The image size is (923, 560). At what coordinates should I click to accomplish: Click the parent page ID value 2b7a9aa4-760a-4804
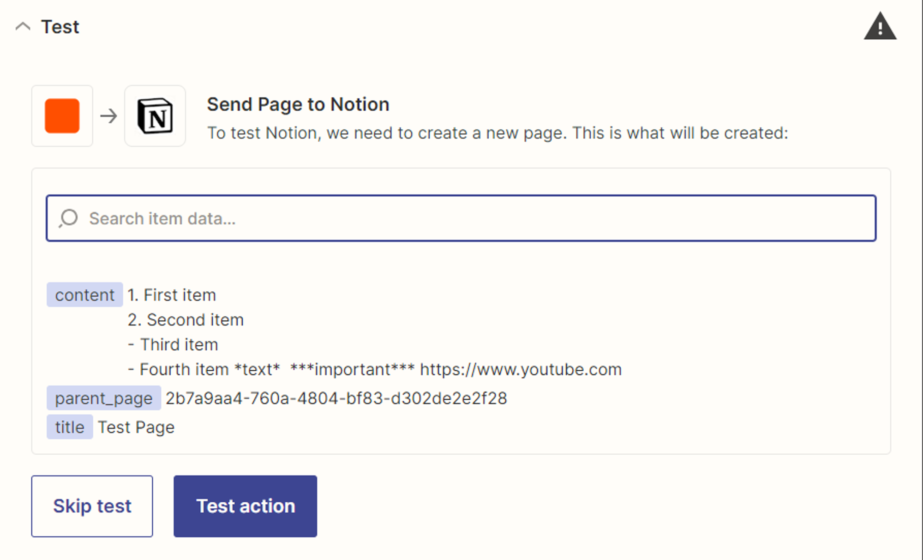coord(336,399)
